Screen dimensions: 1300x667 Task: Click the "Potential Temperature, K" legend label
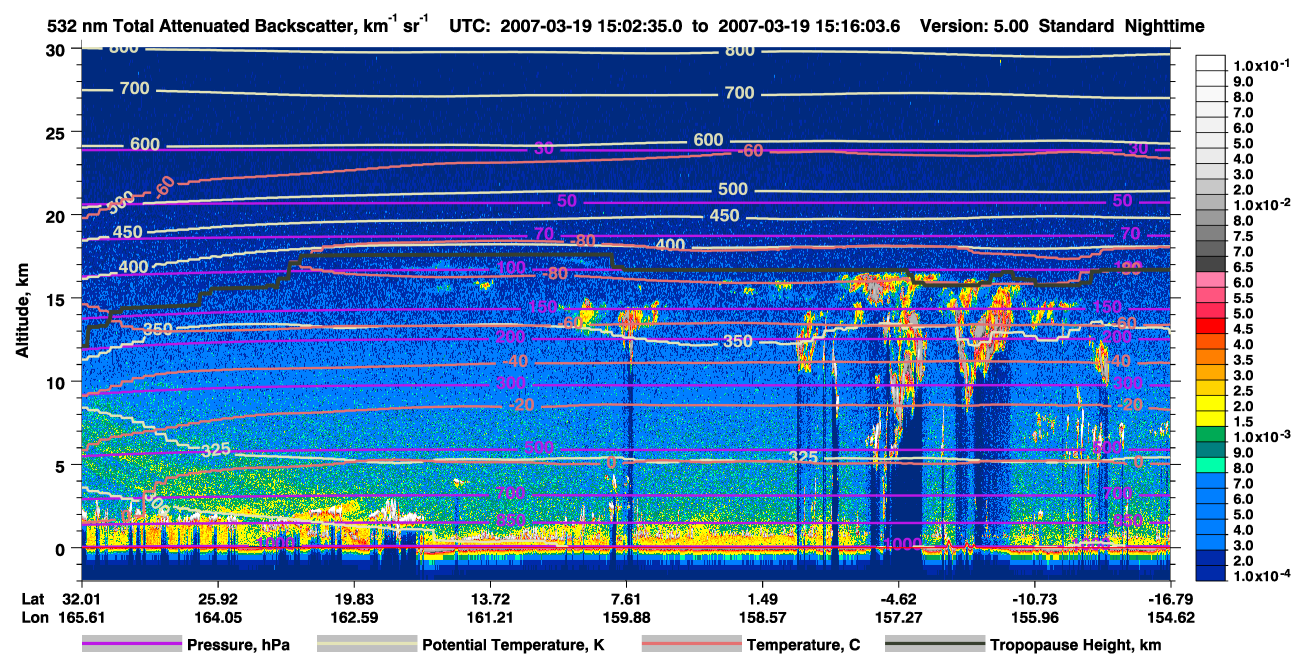click(x=513, y=645)
